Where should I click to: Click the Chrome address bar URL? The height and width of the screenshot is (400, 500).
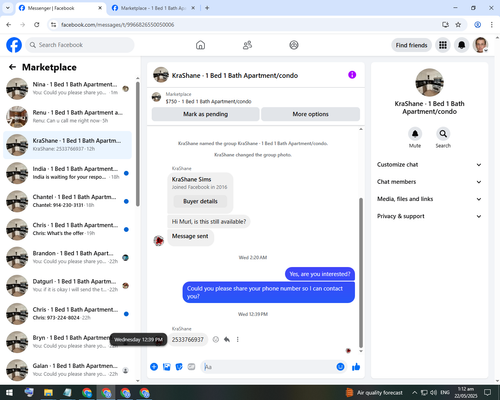pos(117,25)
